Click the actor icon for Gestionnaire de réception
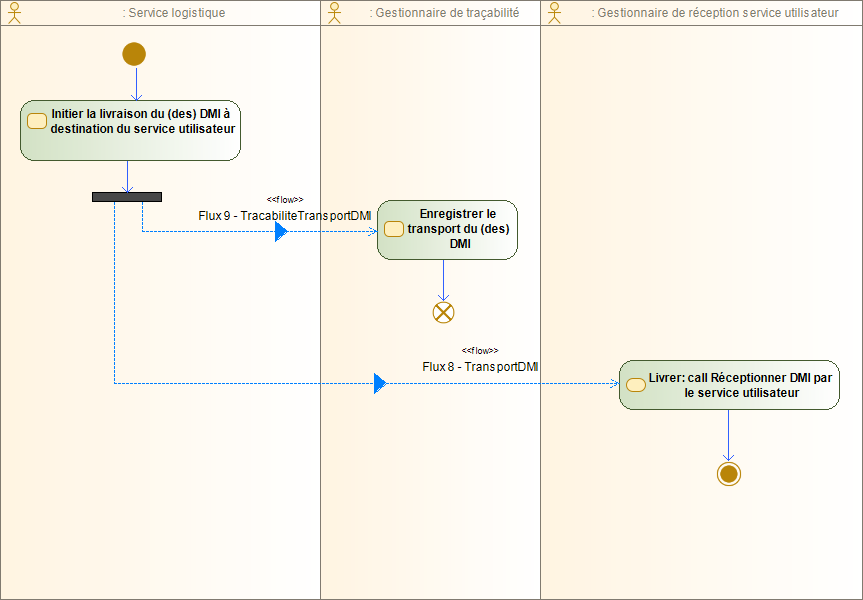 pos(552,13)
